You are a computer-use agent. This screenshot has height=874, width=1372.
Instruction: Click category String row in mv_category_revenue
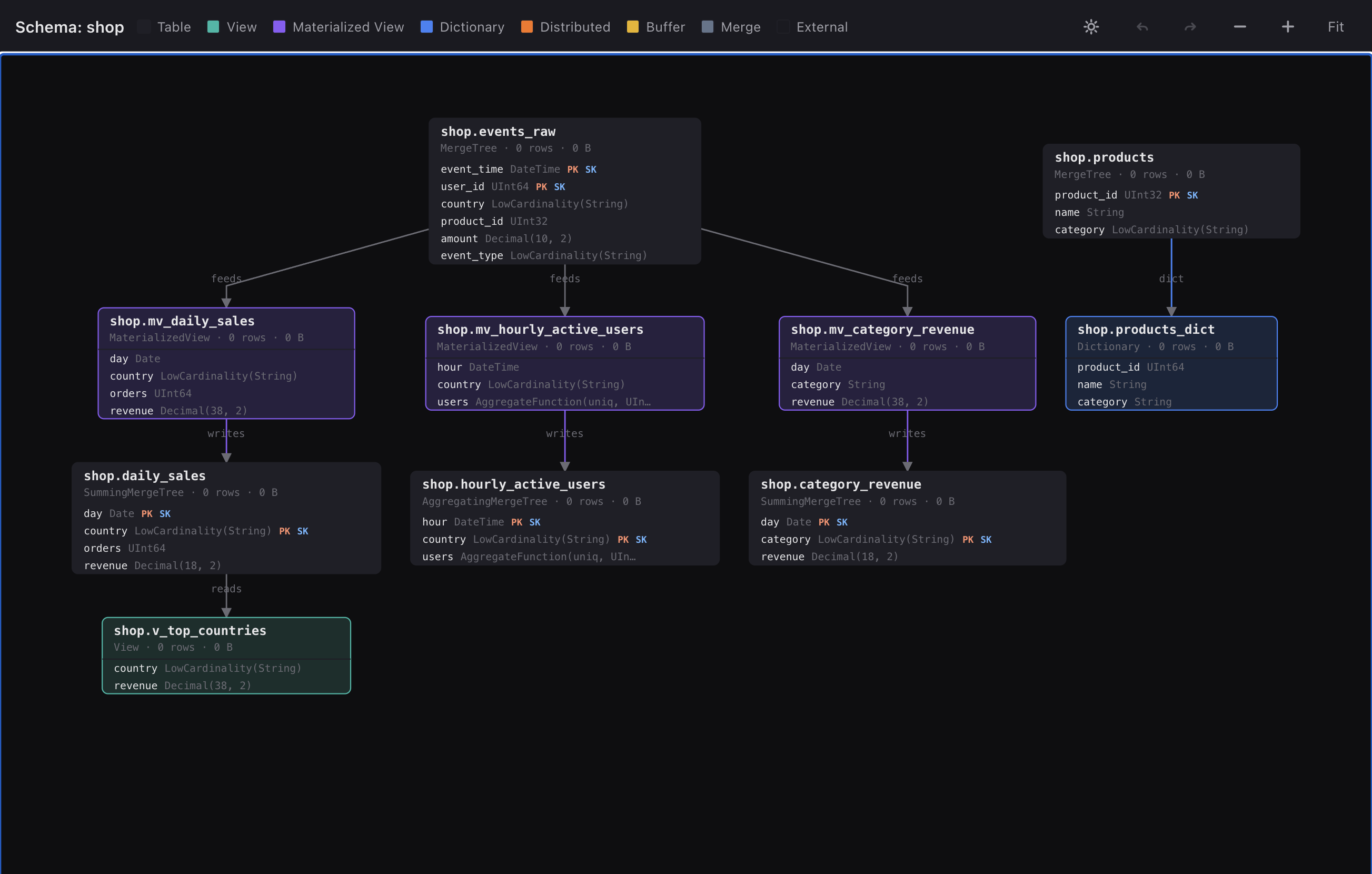coord(907,384)
